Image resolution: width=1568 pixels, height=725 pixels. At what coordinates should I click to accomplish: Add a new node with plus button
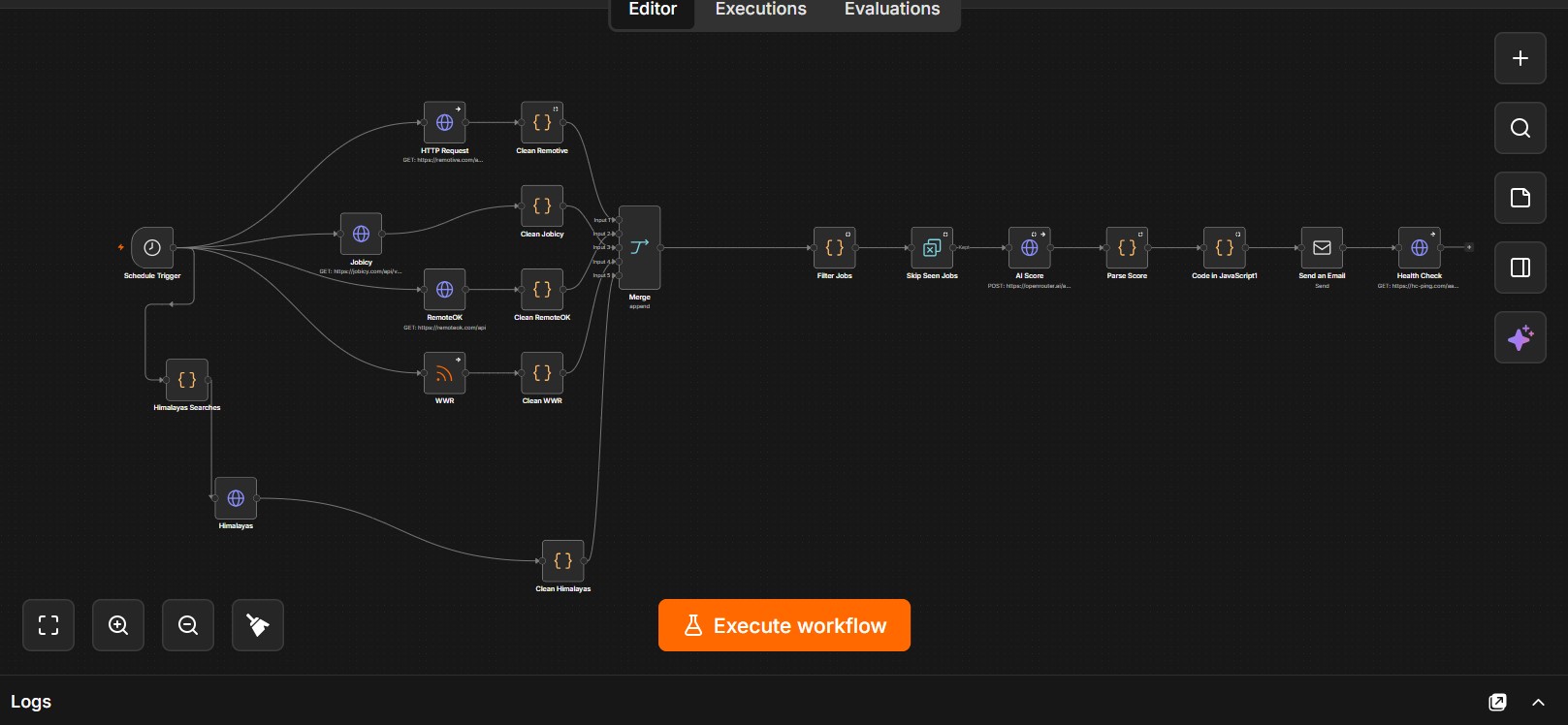(x=1520, y=58)
